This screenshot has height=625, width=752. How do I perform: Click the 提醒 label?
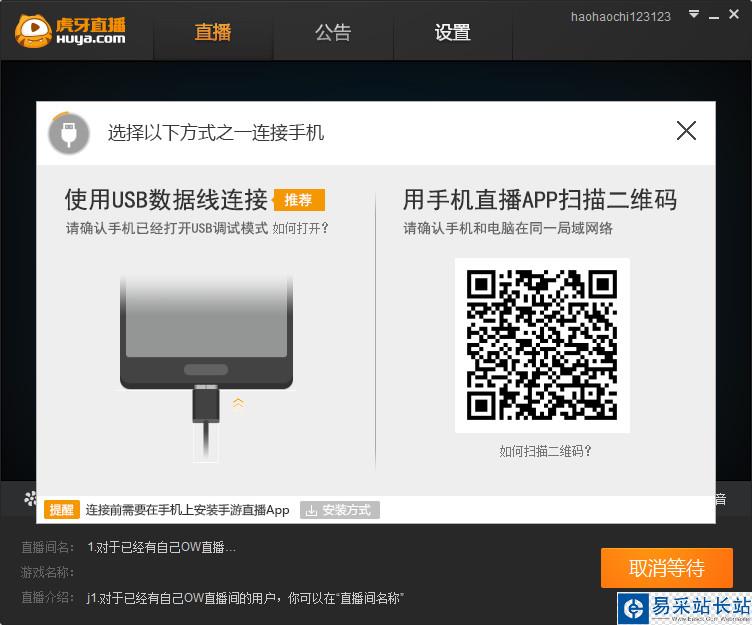61,510
